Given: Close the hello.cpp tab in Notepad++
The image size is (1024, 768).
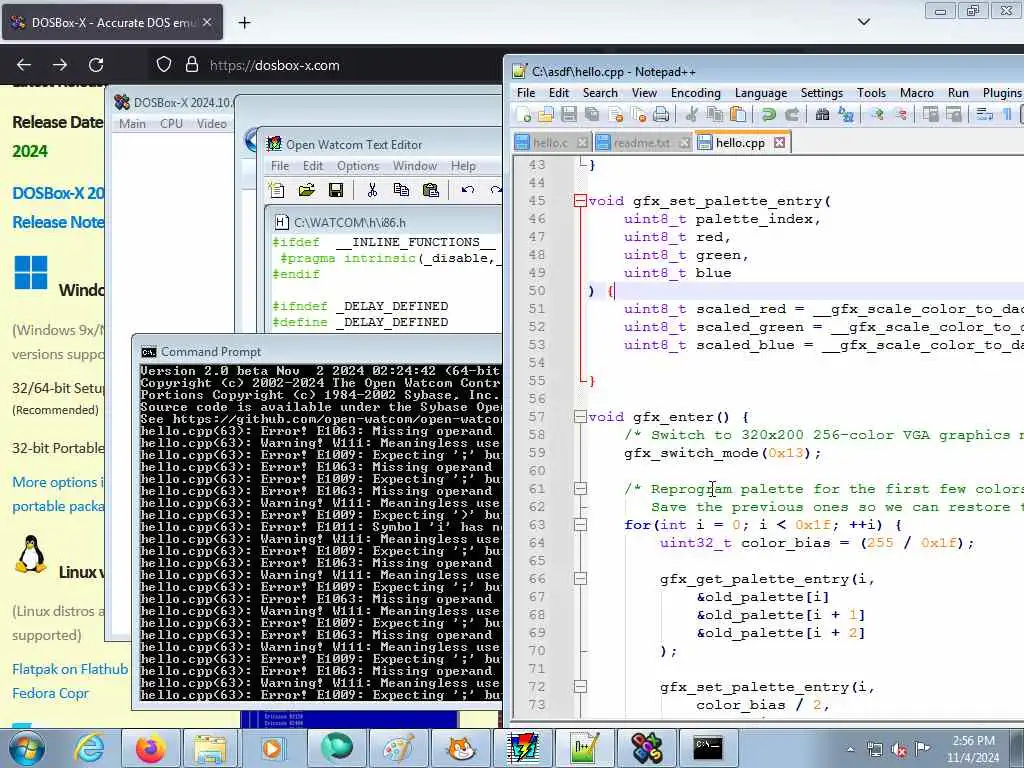Looking at the screenshot, I should pos(779,142).
